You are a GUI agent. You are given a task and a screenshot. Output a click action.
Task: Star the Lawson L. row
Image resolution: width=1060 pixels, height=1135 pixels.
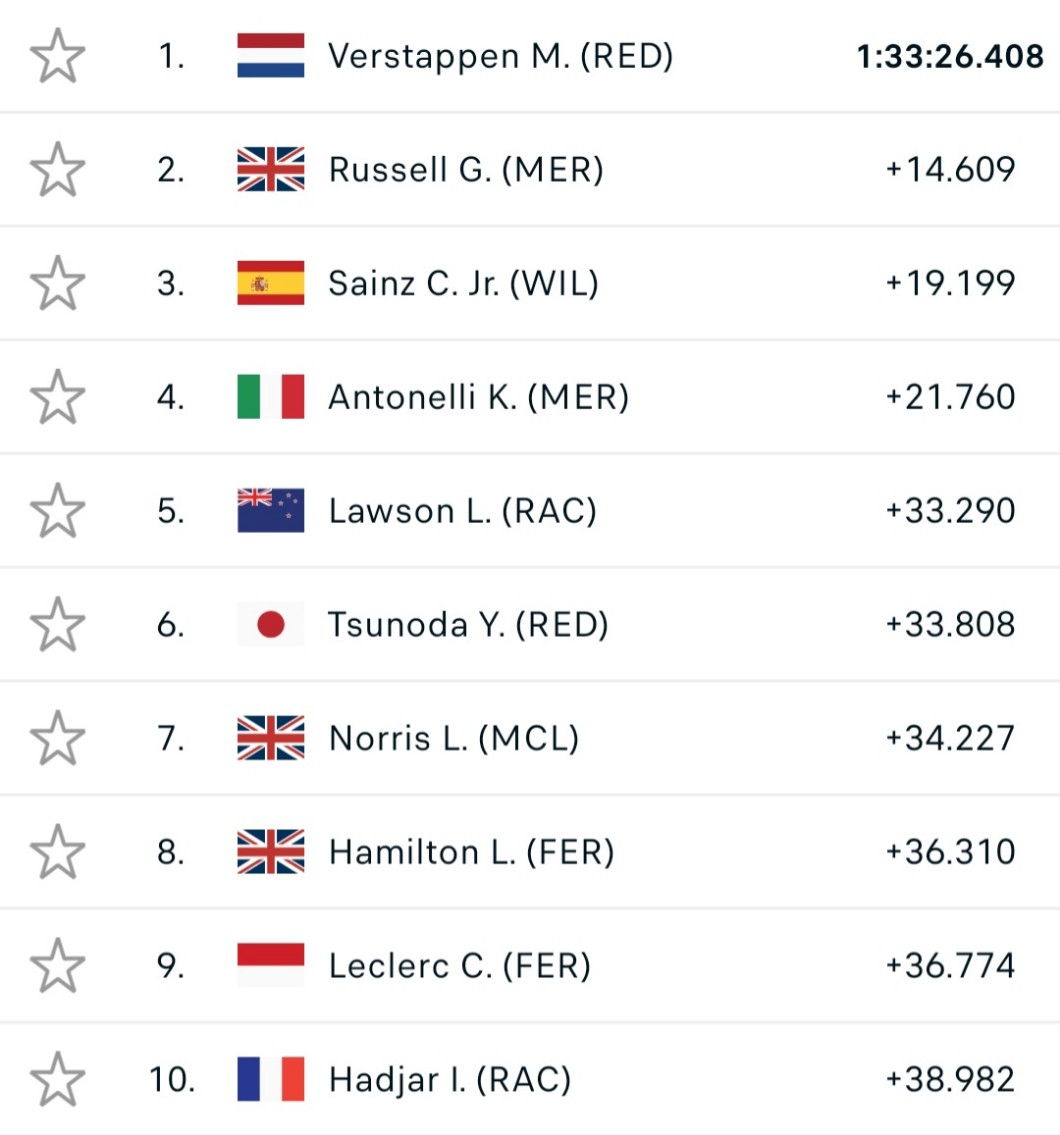(57, 511)
